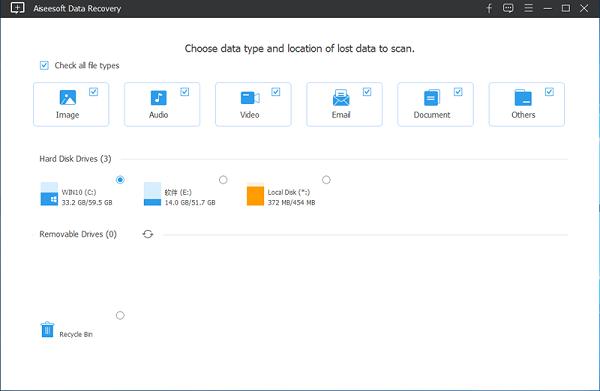Click the Image file type icon
This screenshot has height=391, width=600.
pos(68,97)
